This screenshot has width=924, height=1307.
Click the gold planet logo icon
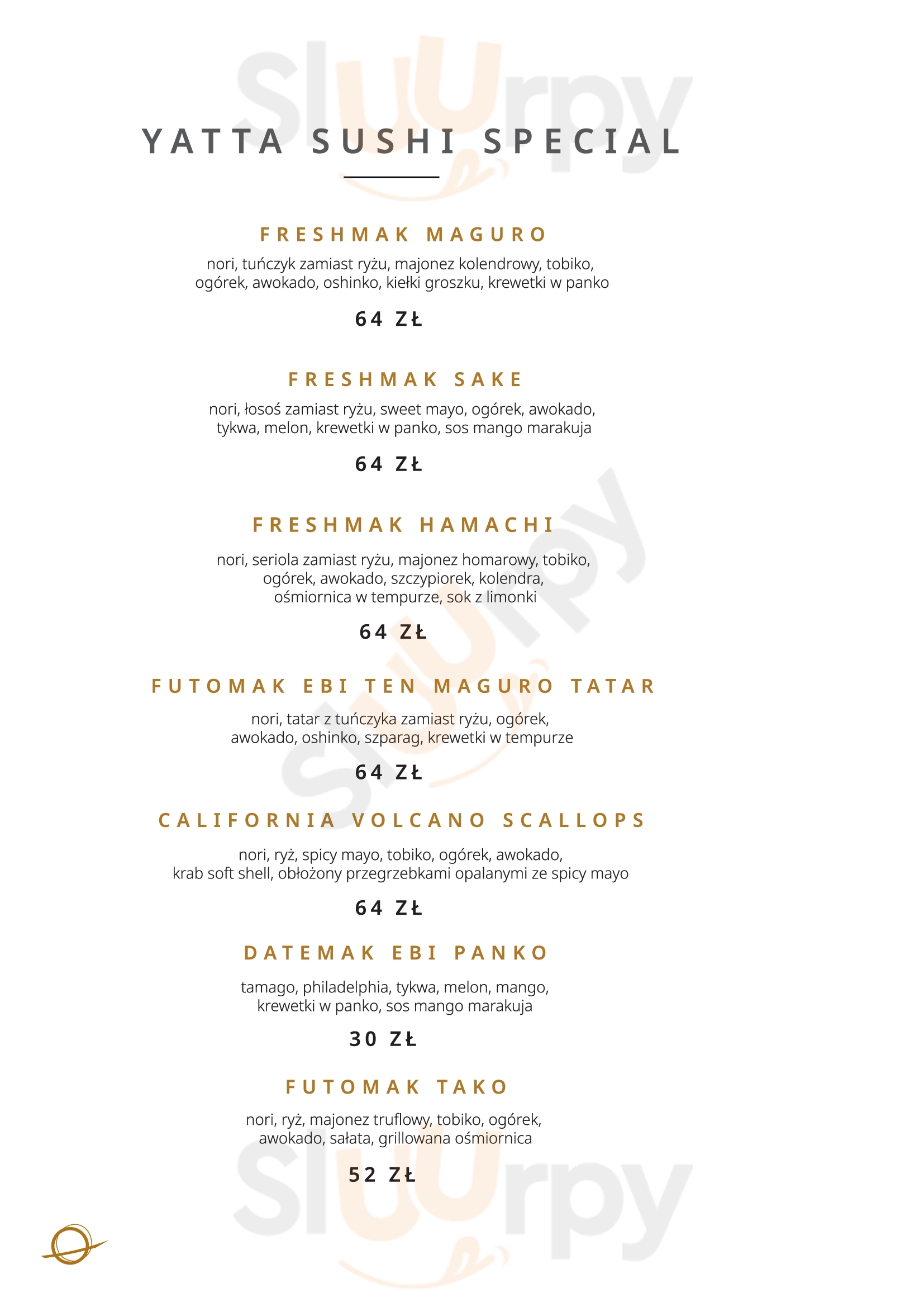tap(74, 1244)
